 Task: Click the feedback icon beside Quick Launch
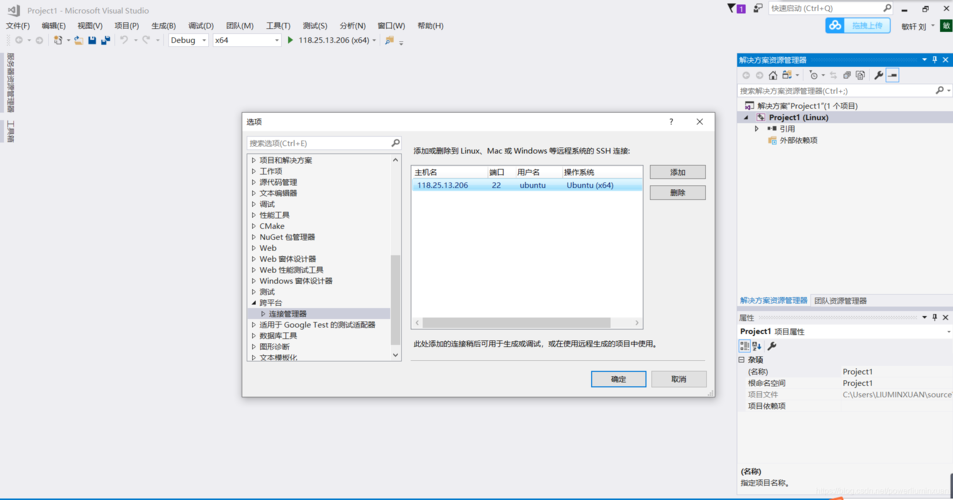758,9
